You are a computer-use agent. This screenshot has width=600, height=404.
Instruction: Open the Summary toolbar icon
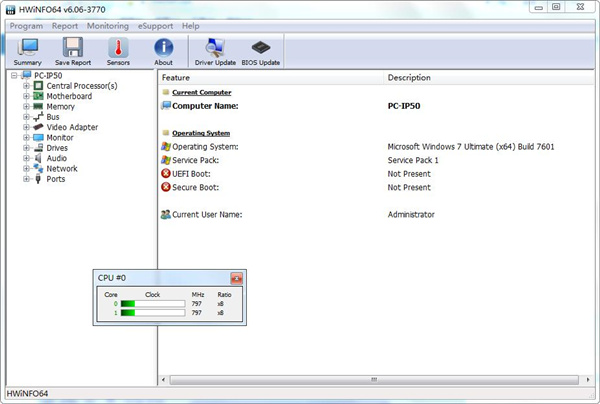tap(27, 47)
